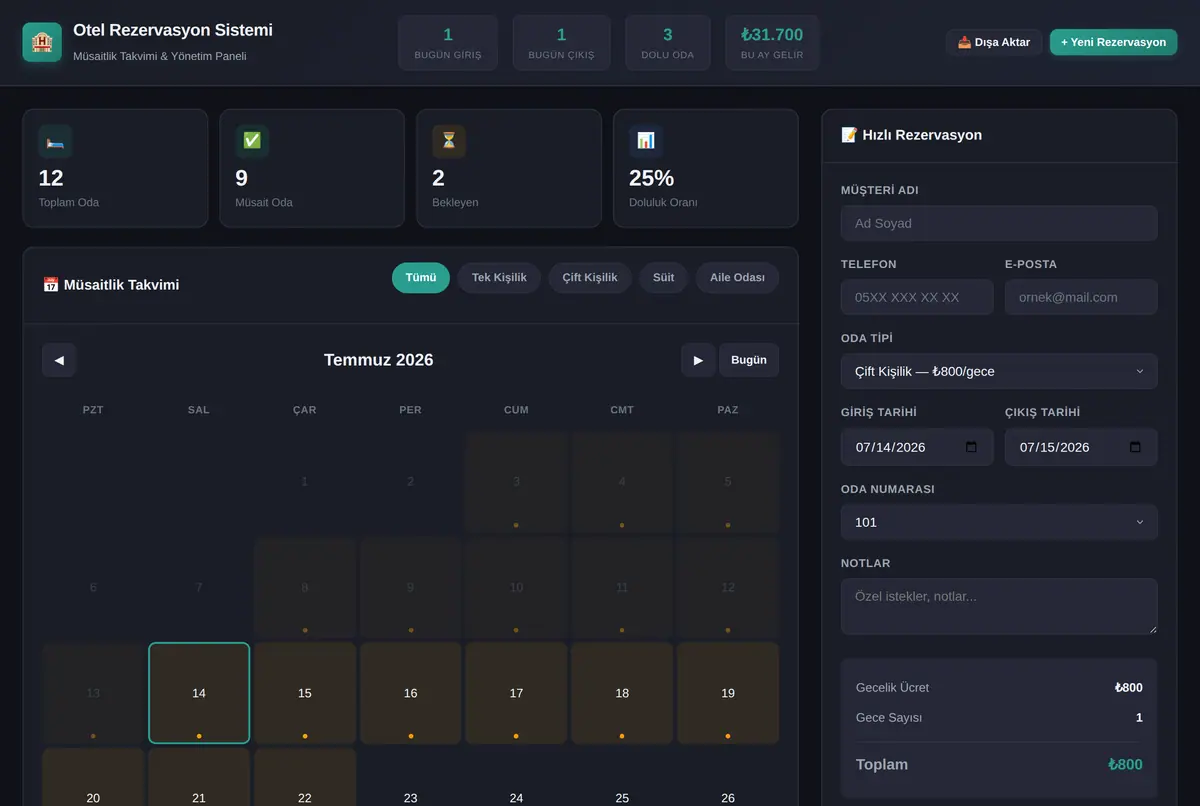This screenshot has height=806, width=1200.
Task: Jump to today with Bugün button
Action: coord(749,360)
